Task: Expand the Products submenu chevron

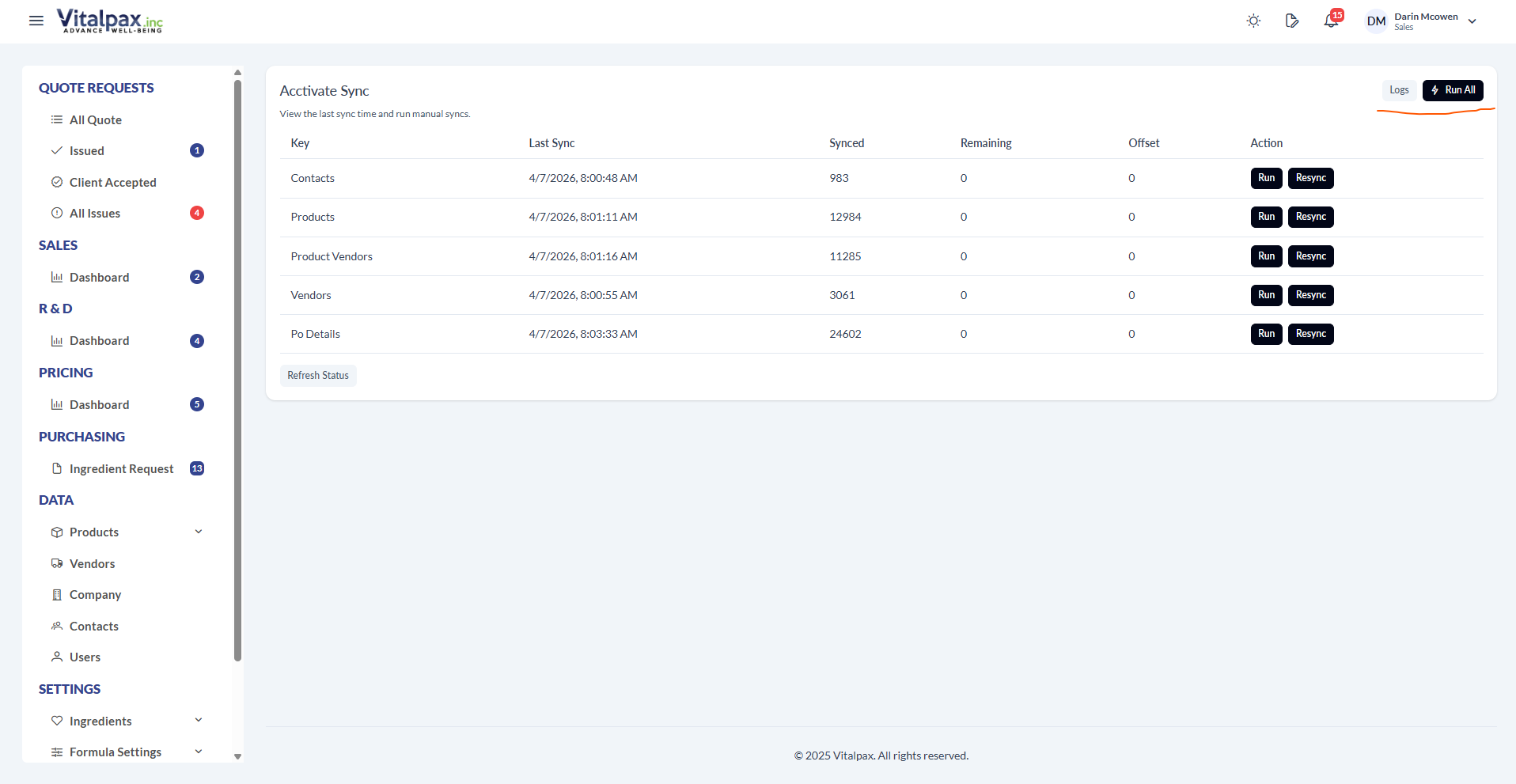Action: coord(198,532)
